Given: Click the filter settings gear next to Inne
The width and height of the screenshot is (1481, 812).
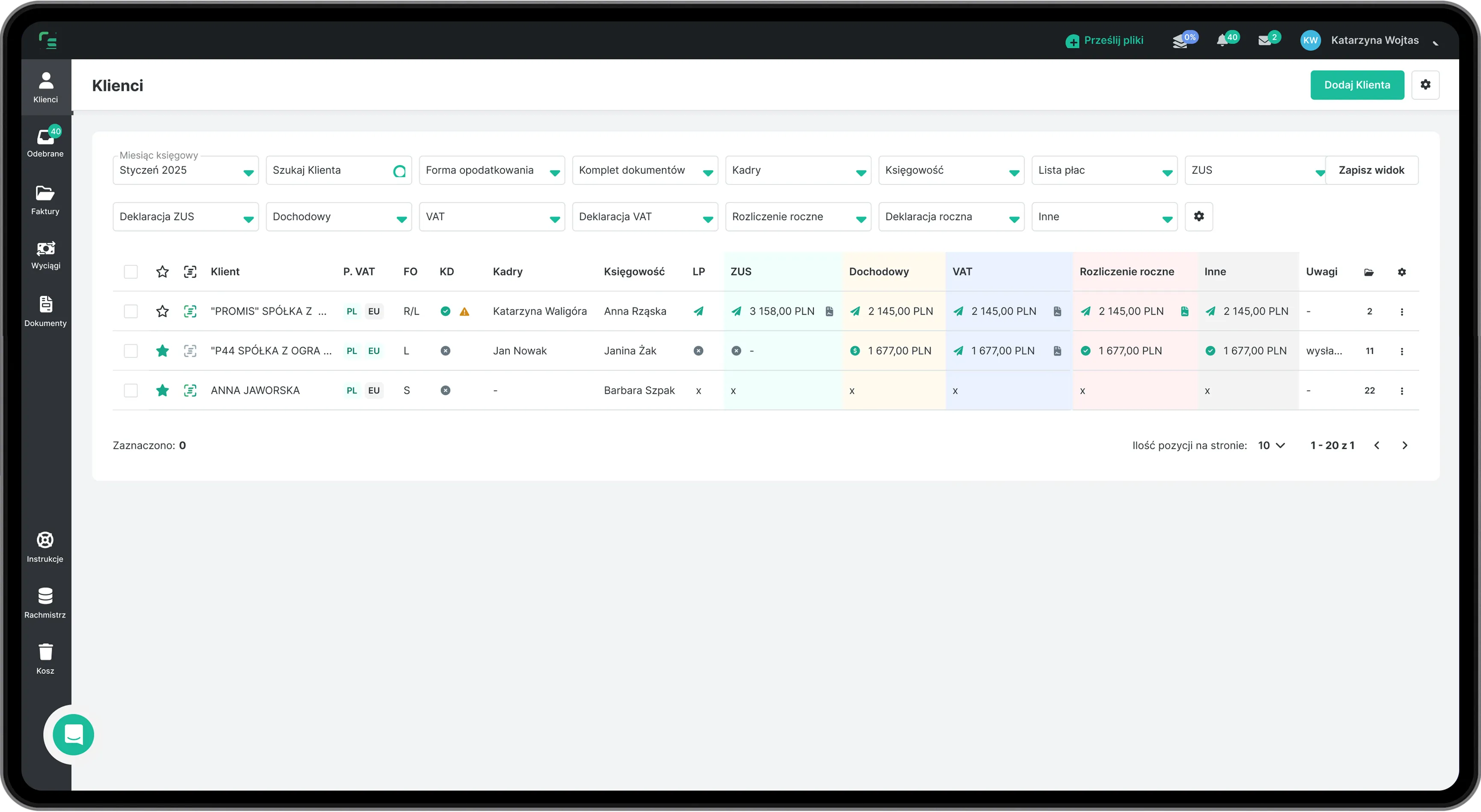Looking at the screenshot, I should 1199,216.
